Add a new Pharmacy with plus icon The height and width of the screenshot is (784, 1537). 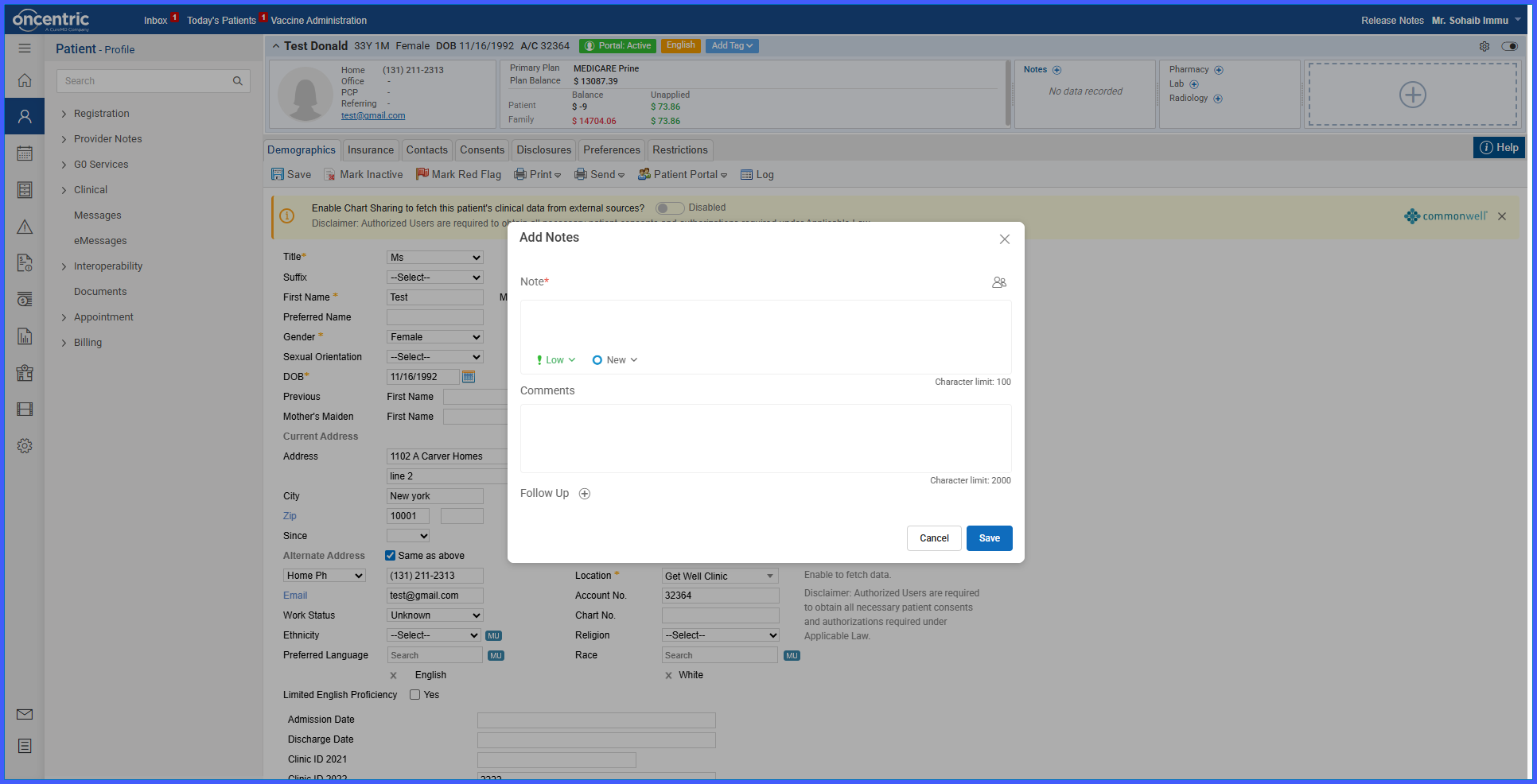(1219, 70)
